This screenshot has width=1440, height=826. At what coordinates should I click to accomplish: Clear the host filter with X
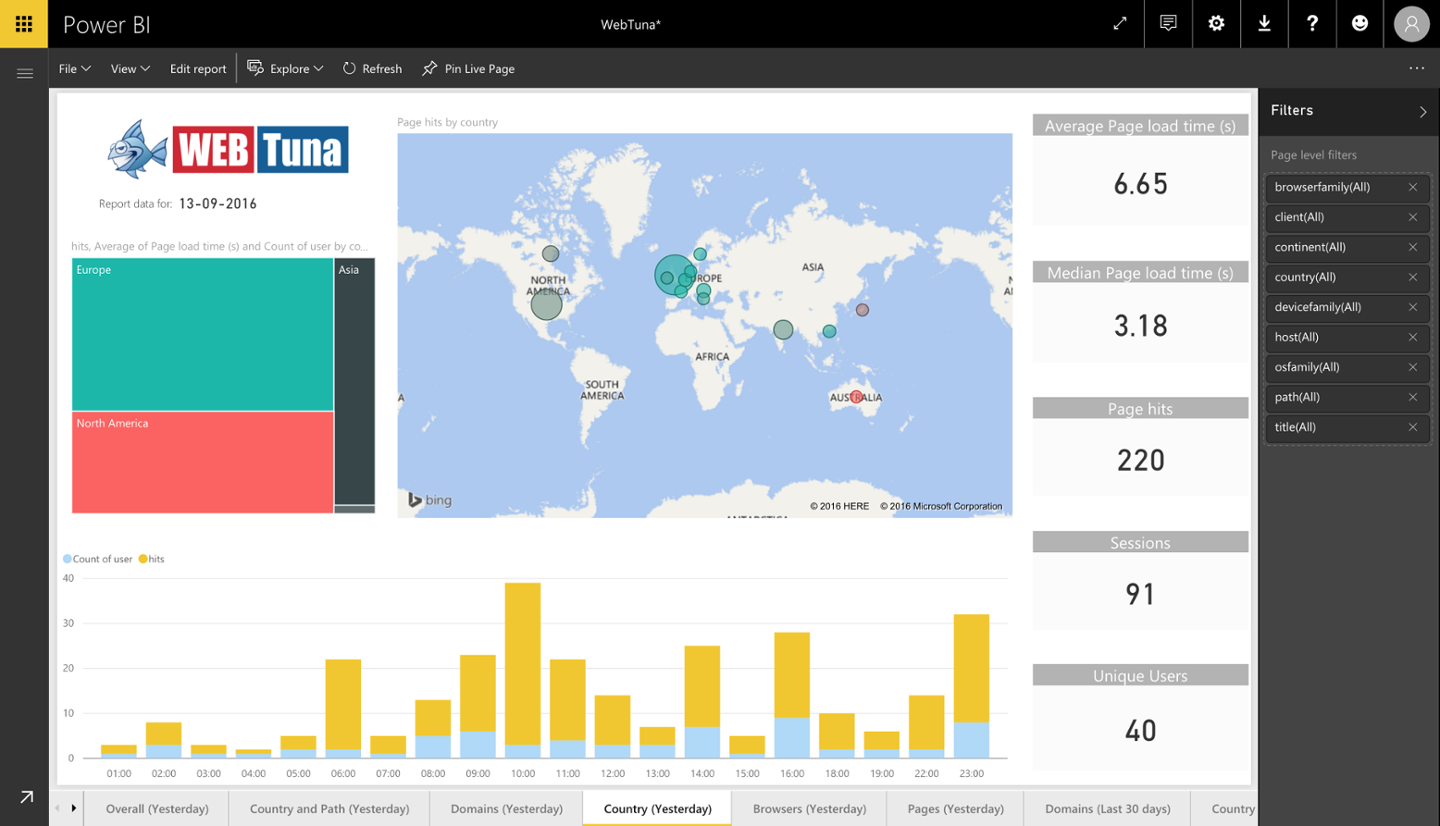[1413, 337]
